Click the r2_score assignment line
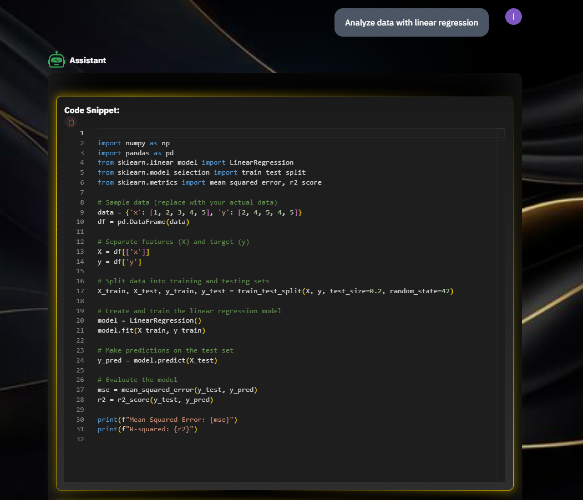Image resolution: width=583 pixels, height=500 pixels. click(155, 400)
